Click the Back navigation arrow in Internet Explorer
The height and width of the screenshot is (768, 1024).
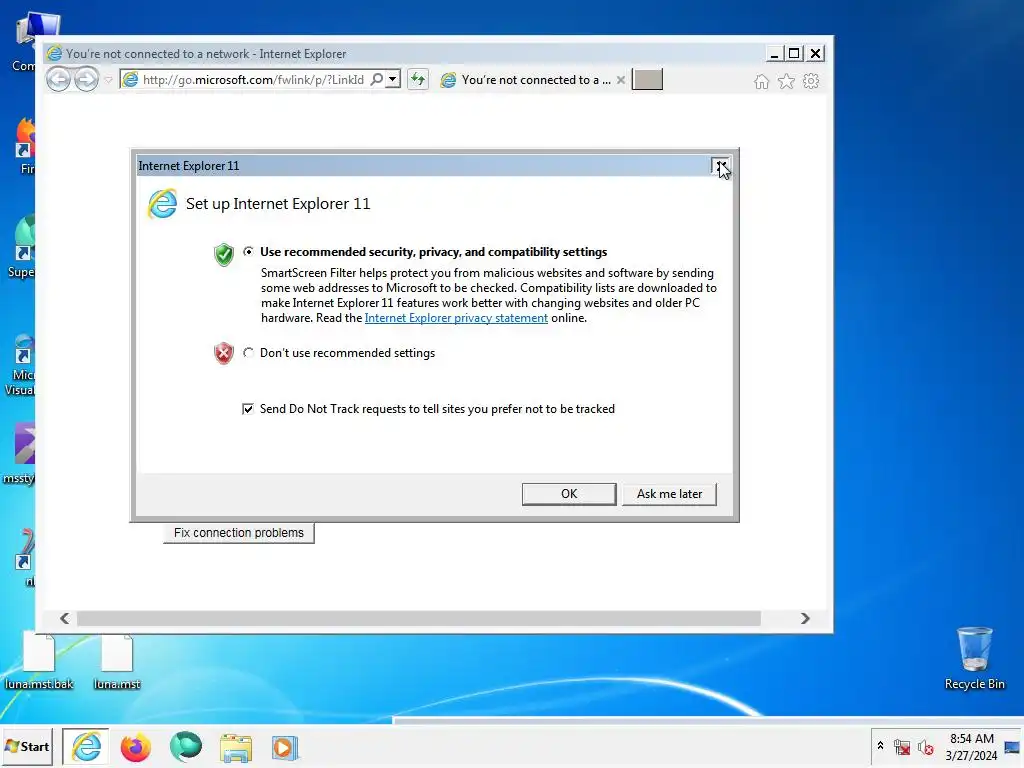(x=59, y=80)
